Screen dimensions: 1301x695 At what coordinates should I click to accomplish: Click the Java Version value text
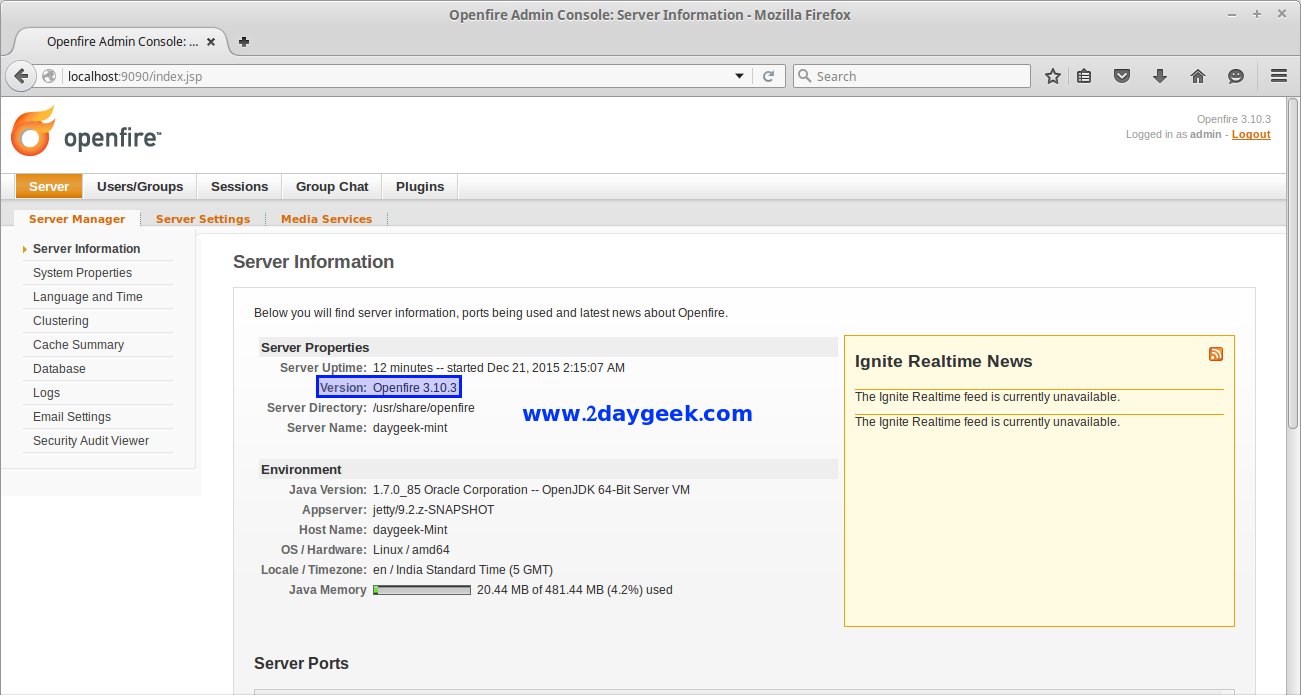click(x=531, y=490)
